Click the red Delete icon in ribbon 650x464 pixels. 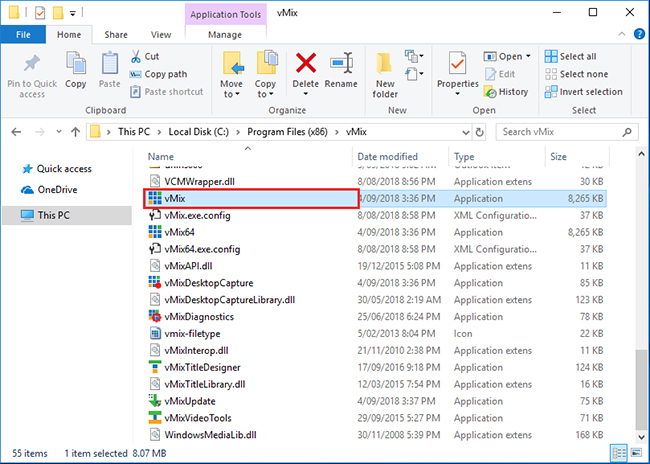(305, 67)
